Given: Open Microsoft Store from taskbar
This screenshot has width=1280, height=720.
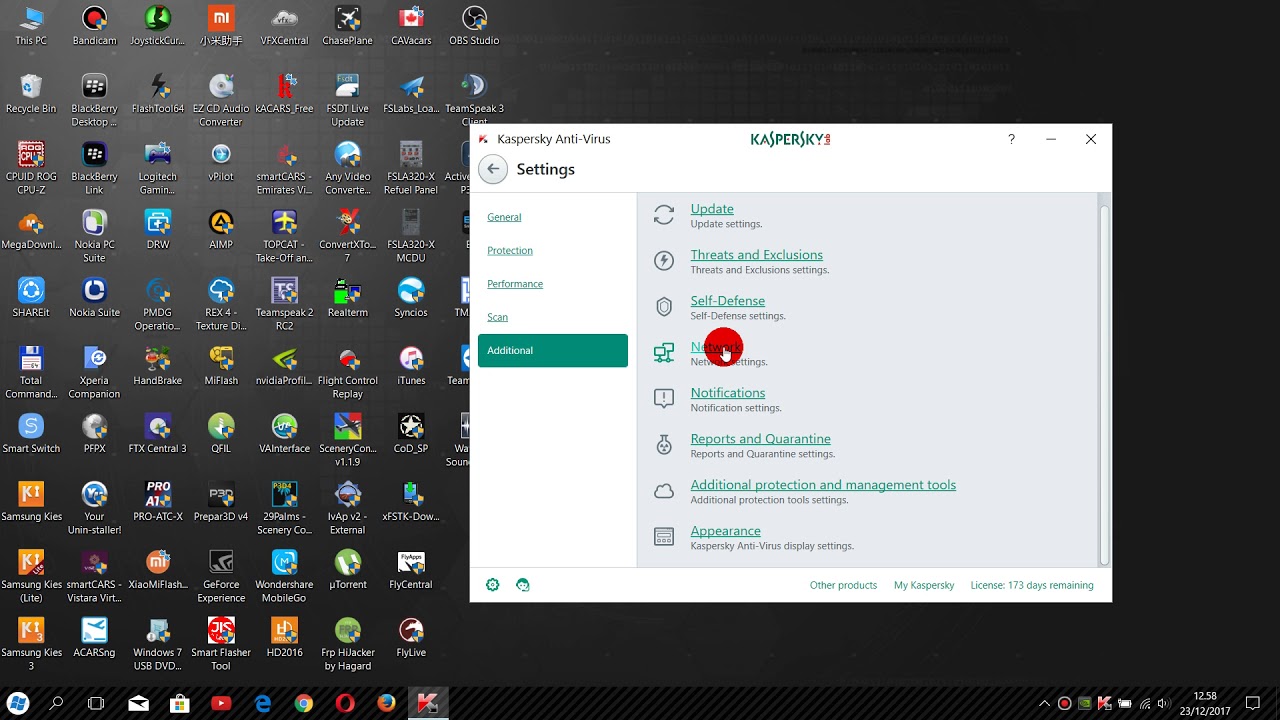Looking at the screenshot, I should [x=180, y=704].
